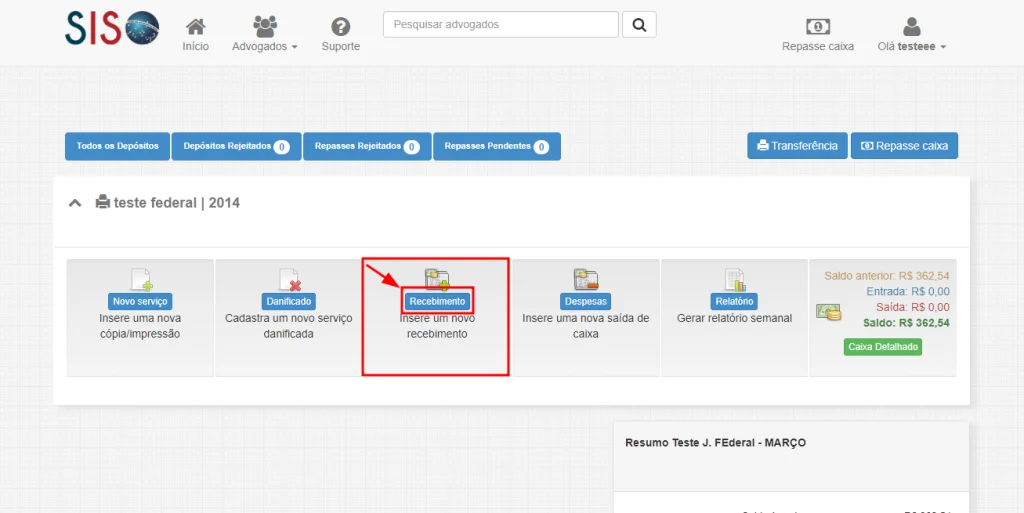1024x513 pixels.
Task: Open Caixa Detalhado green button
Action: [x=883, y=347]
